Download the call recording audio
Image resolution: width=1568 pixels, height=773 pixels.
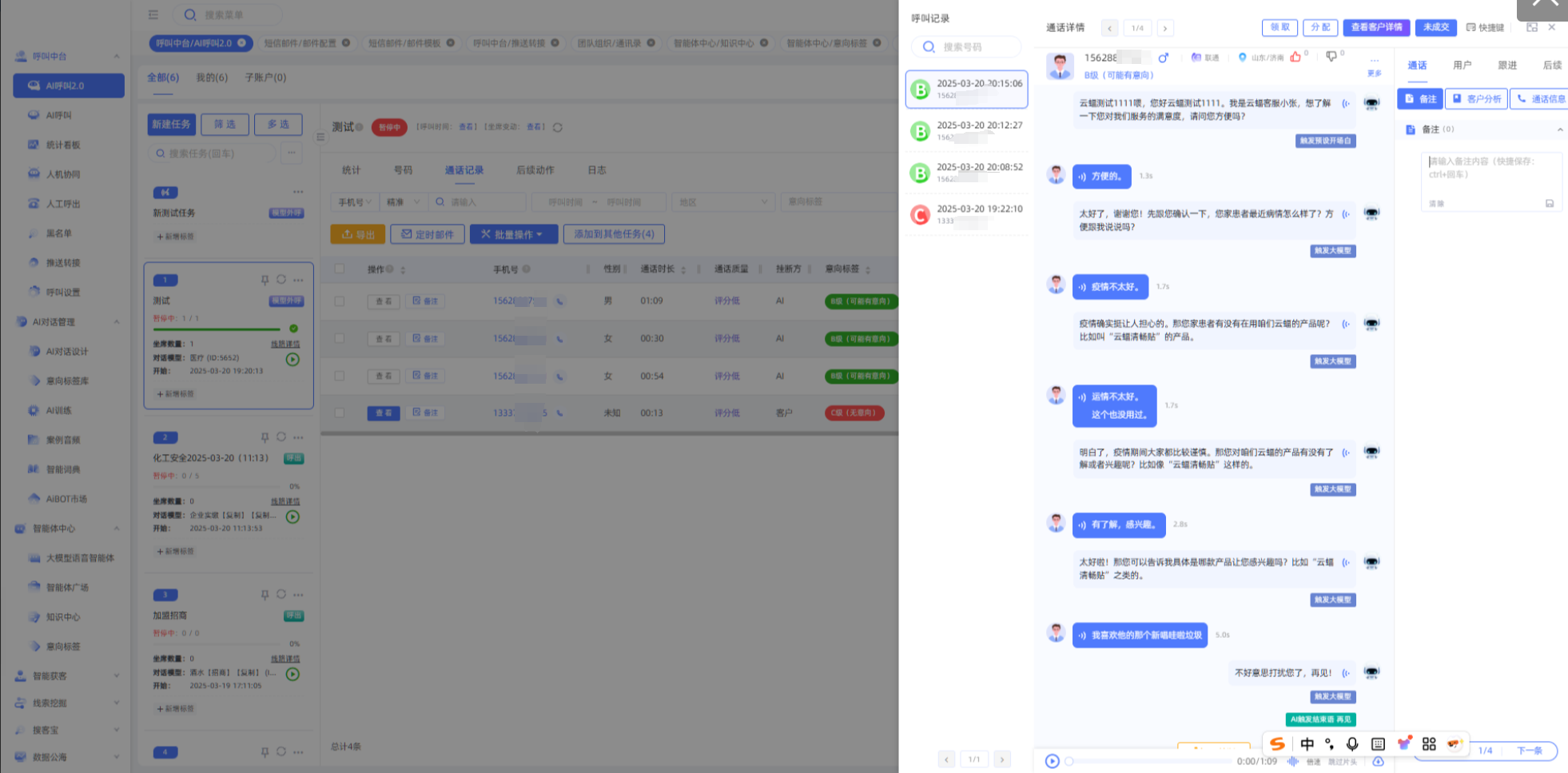[1379, 761]
